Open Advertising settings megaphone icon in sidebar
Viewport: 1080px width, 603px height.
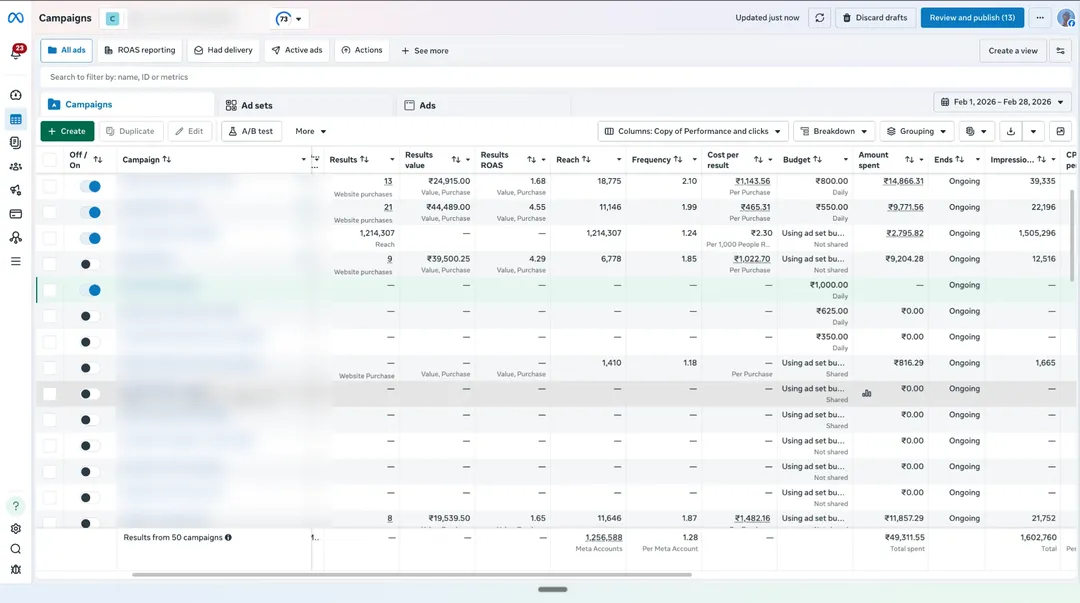click(16, 190)
